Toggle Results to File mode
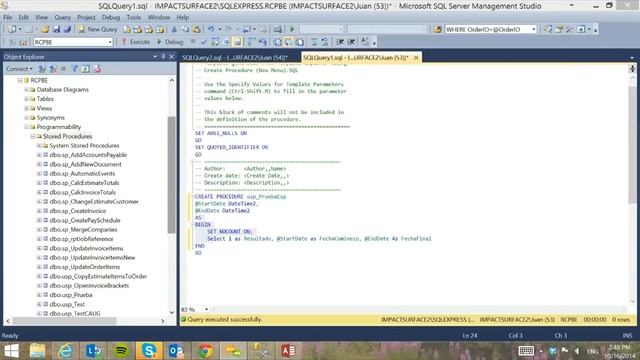This screenshot has width=640, height=360. point(300,42)
